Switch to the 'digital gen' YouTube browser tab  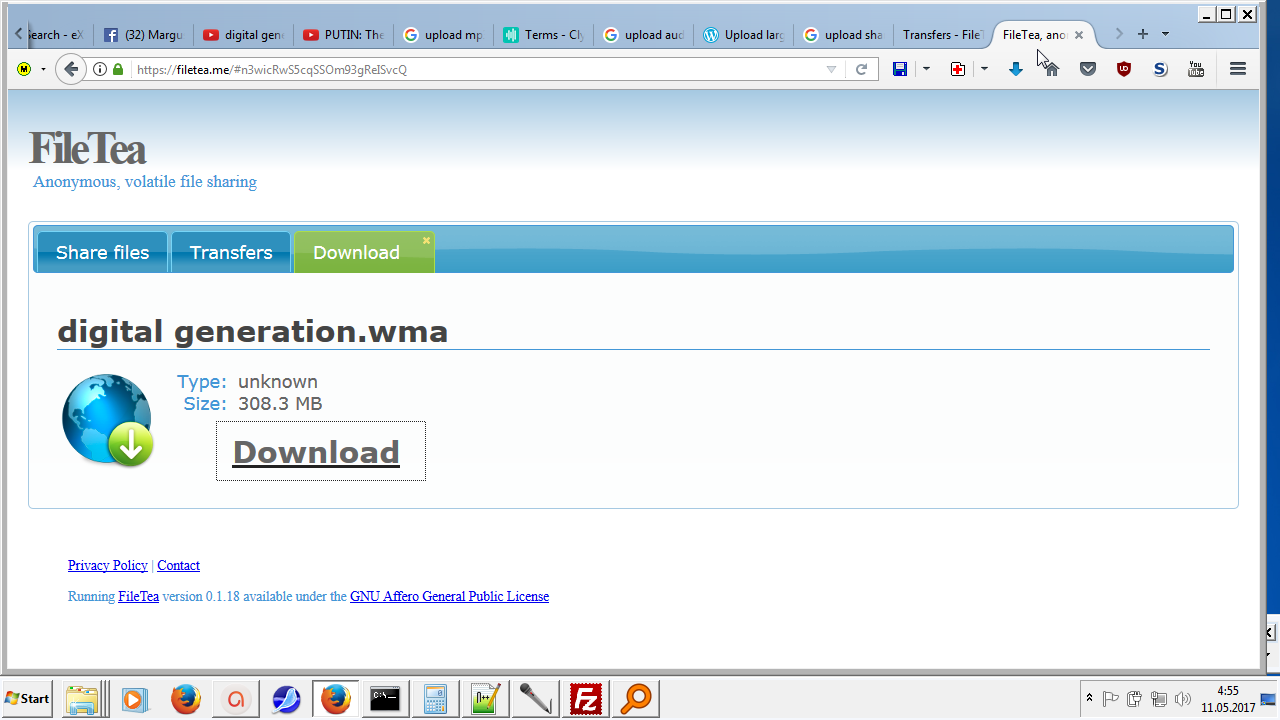coord(243,34)
